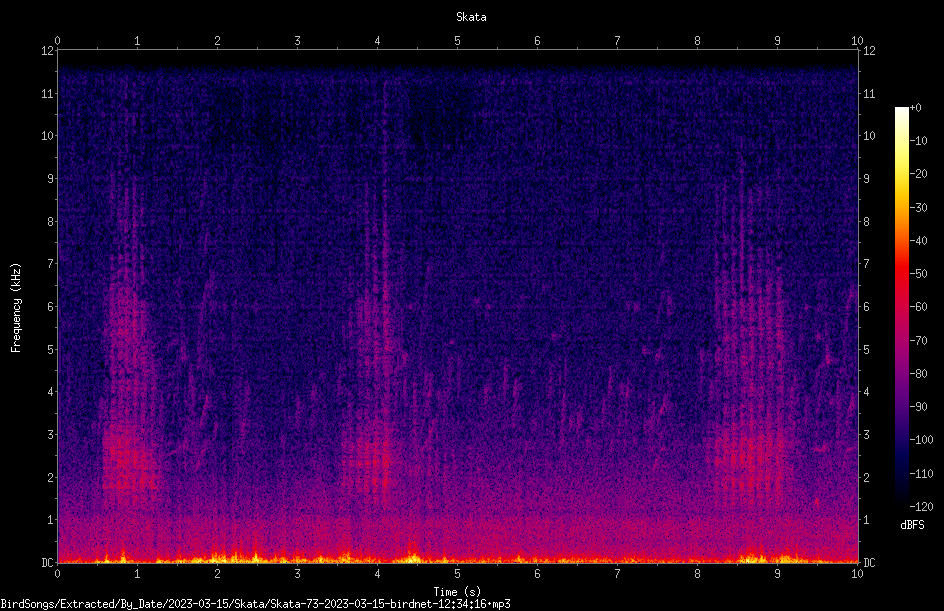Click the -120 level at the color bar bottom
Screen dimensions: 944x611
921,506
